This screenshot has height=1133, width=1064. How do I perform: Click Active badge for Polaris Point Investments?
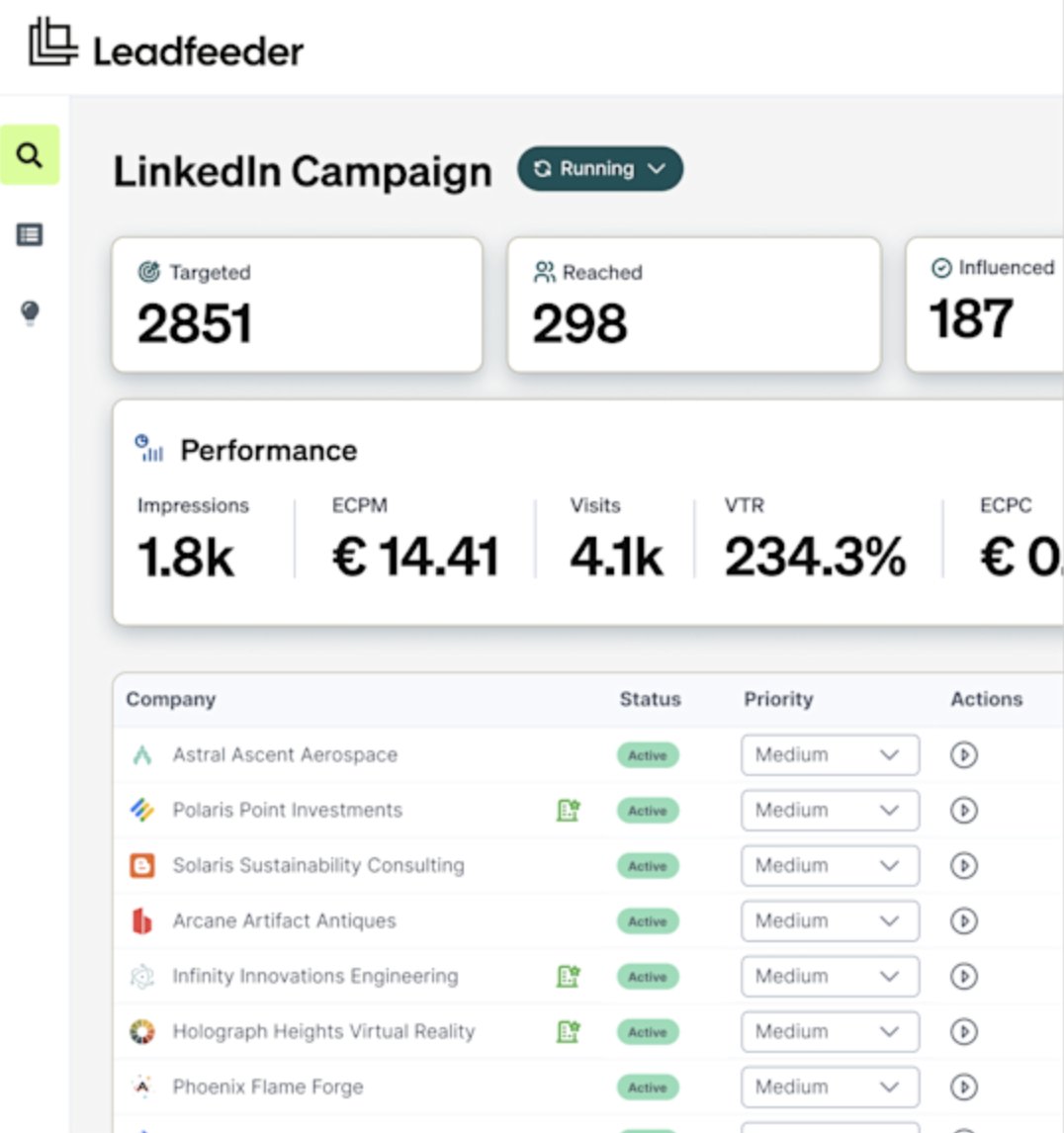click(x=648, y=811)
